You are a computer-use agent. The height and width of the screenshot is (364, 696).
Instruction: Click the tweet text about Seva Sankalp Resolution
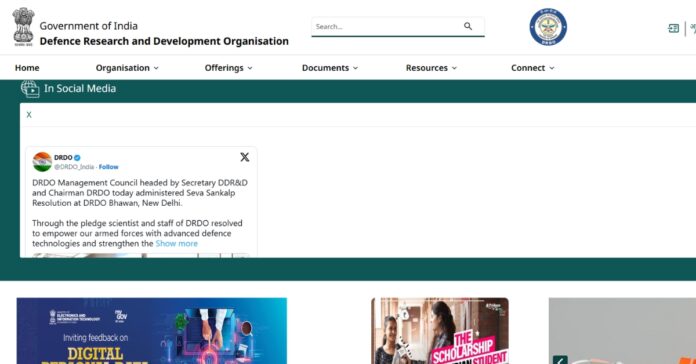(x=140, y=193)
